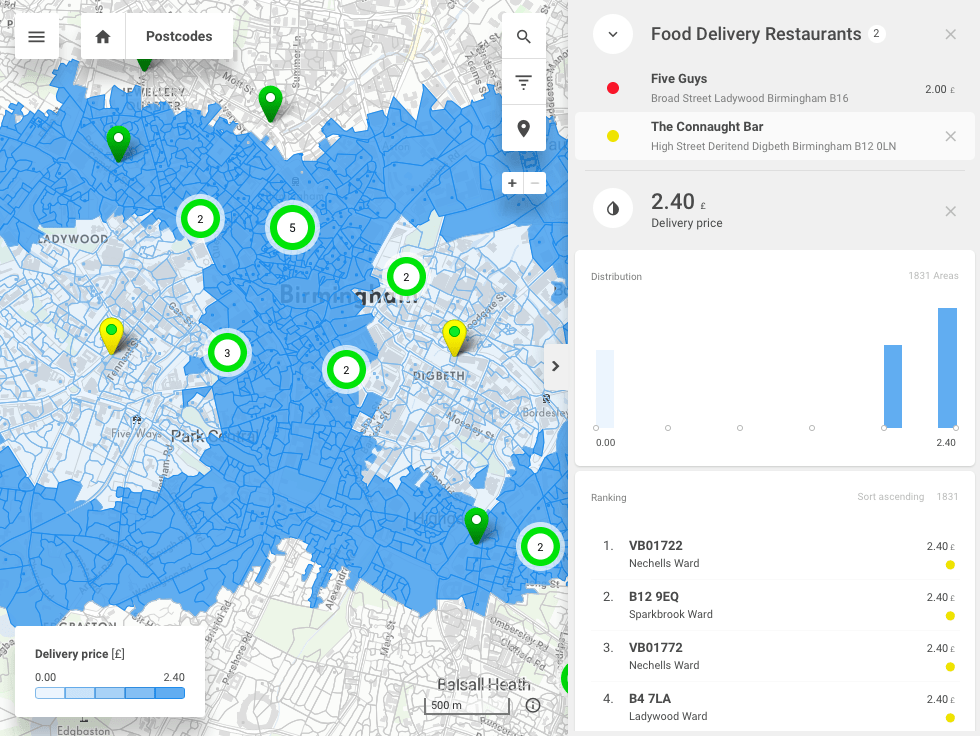
Task: Open the map search tool
Action: [523, 38]
